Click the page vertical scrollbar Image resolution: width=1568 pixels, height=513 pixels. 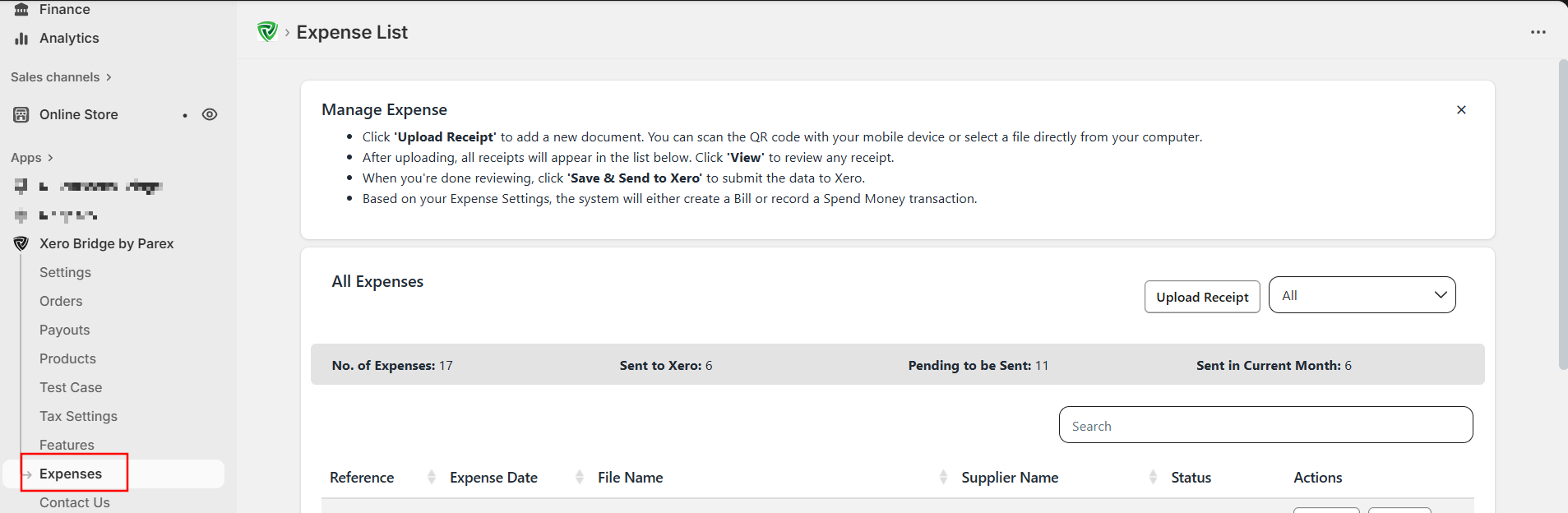coord(1562,214)
